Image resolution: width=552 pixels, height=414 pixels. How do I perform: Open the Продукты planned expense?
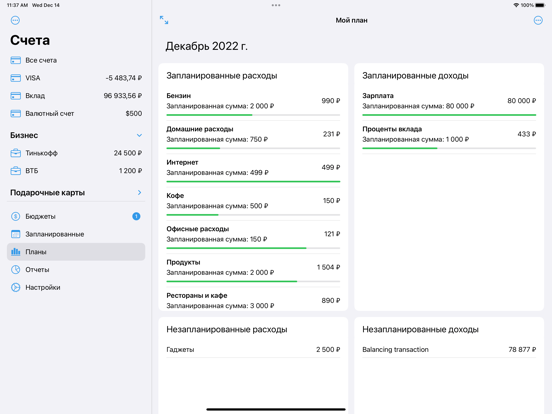253,270
